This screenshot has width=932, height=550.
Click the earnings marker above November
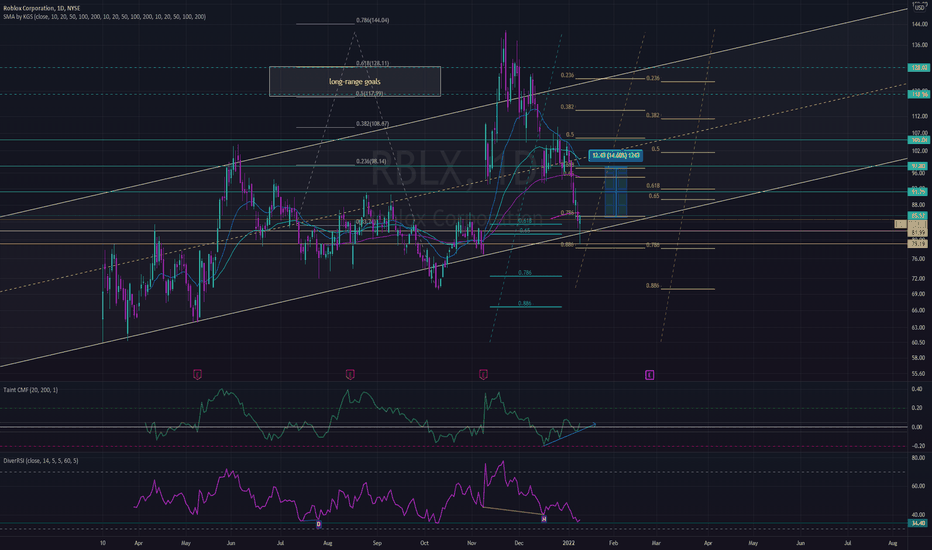click(483, 375)
